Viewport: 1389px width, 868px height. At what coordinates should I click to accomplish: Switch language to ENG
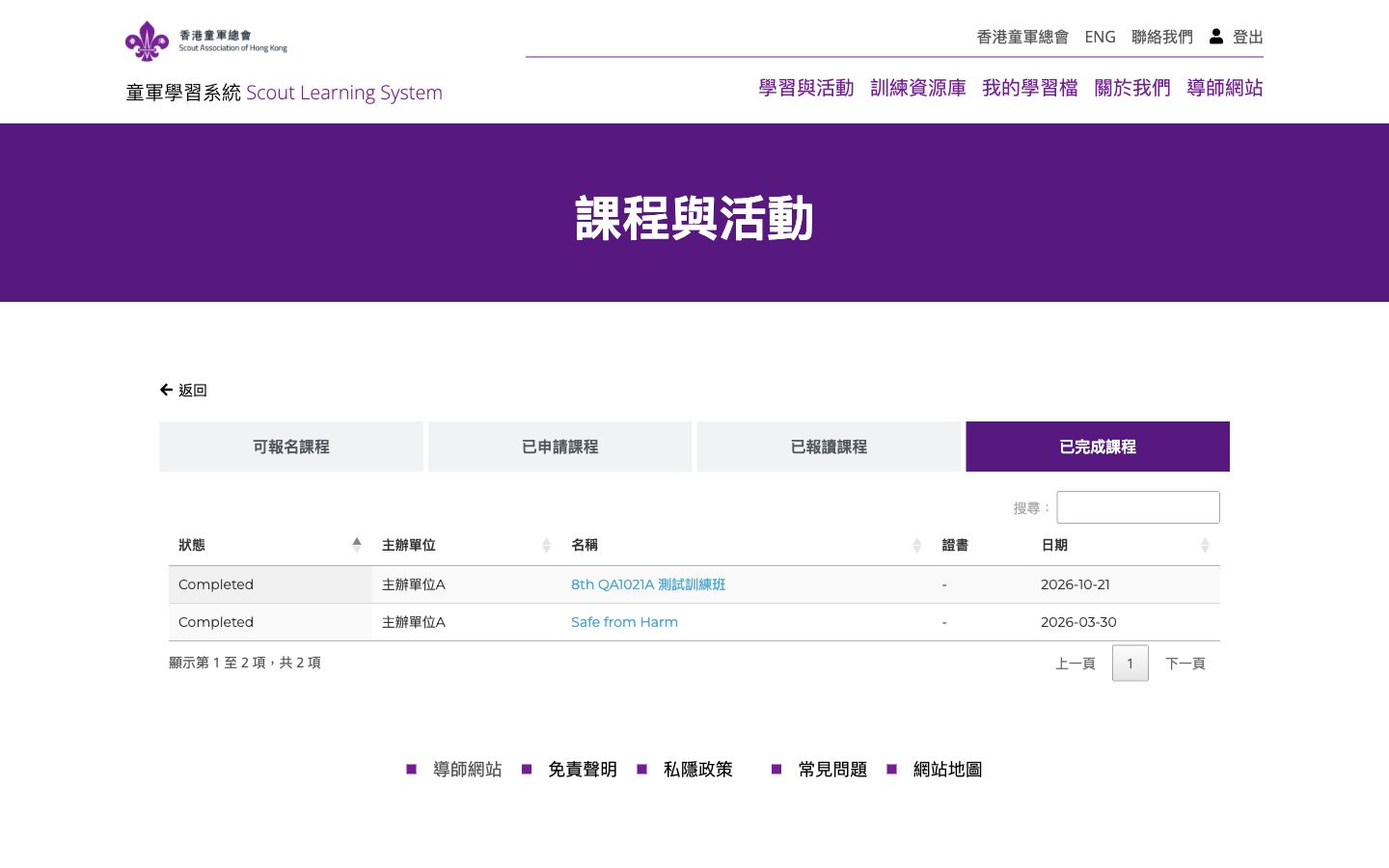[x=1100, y=37]
